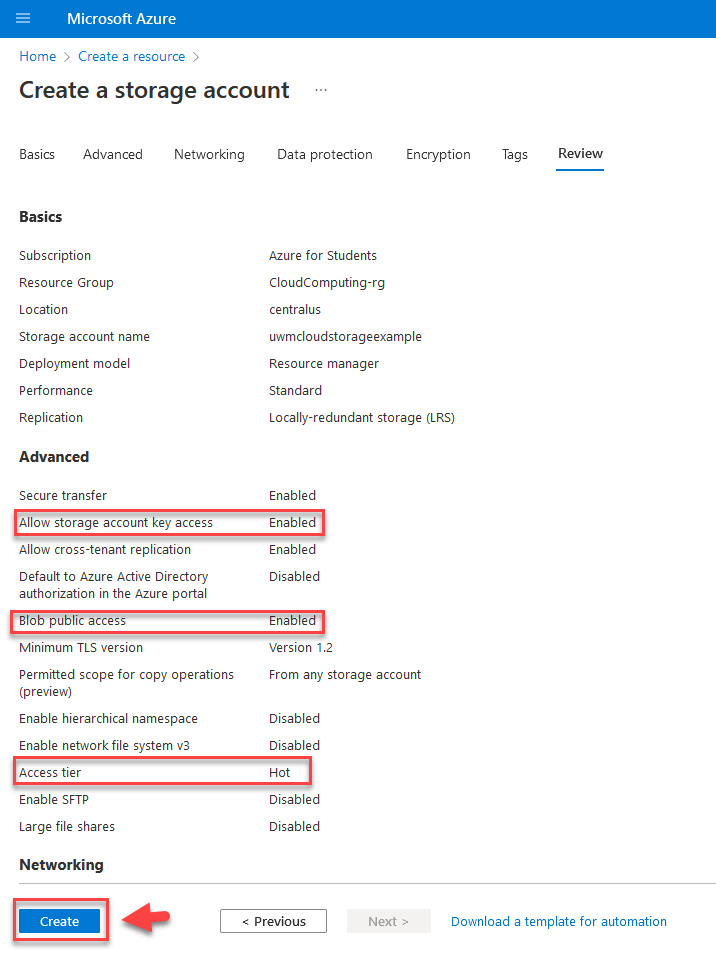Select the Review tab

click(x=580, y=153)
